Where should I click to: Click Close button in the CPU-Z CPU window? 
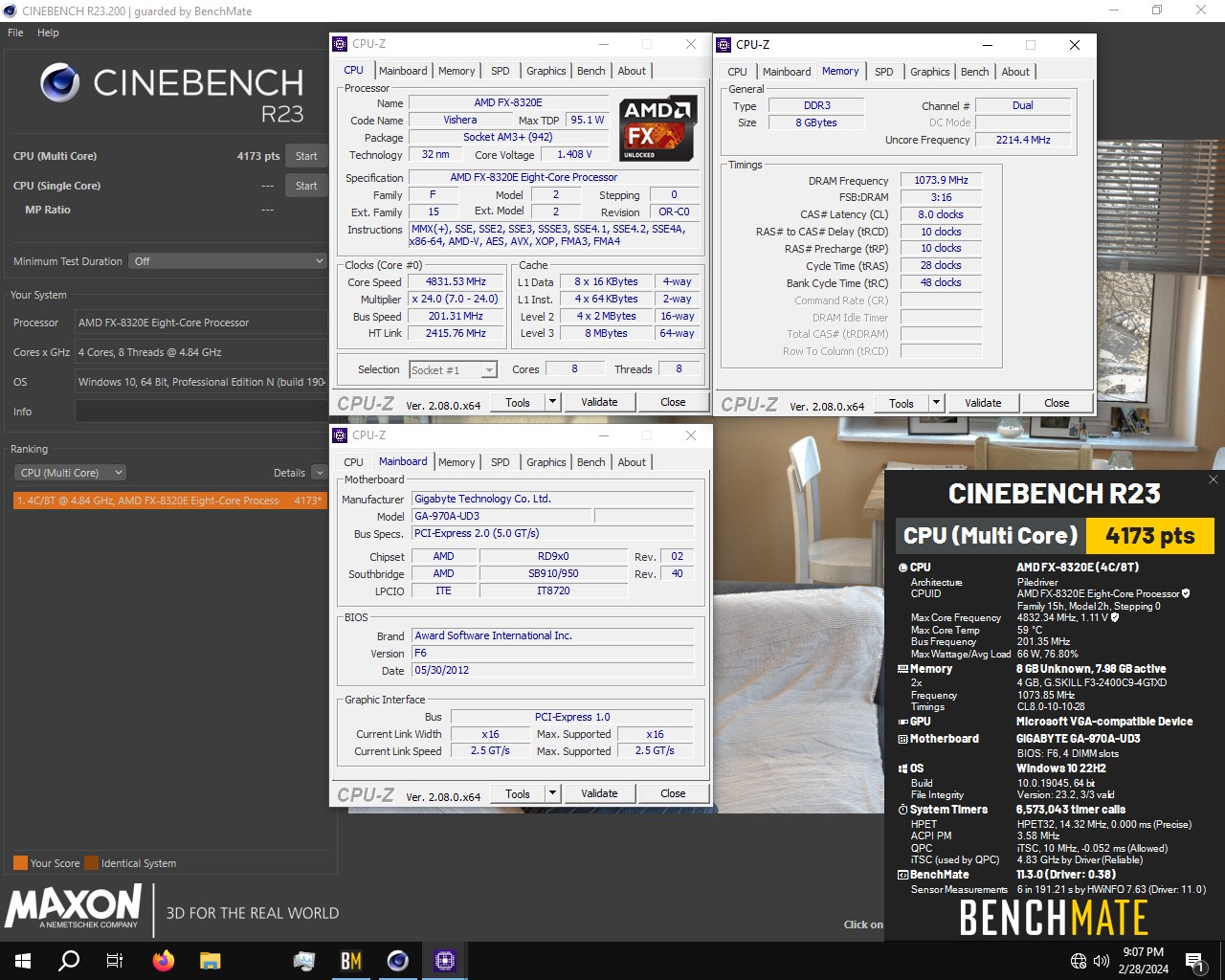[673, 402]
